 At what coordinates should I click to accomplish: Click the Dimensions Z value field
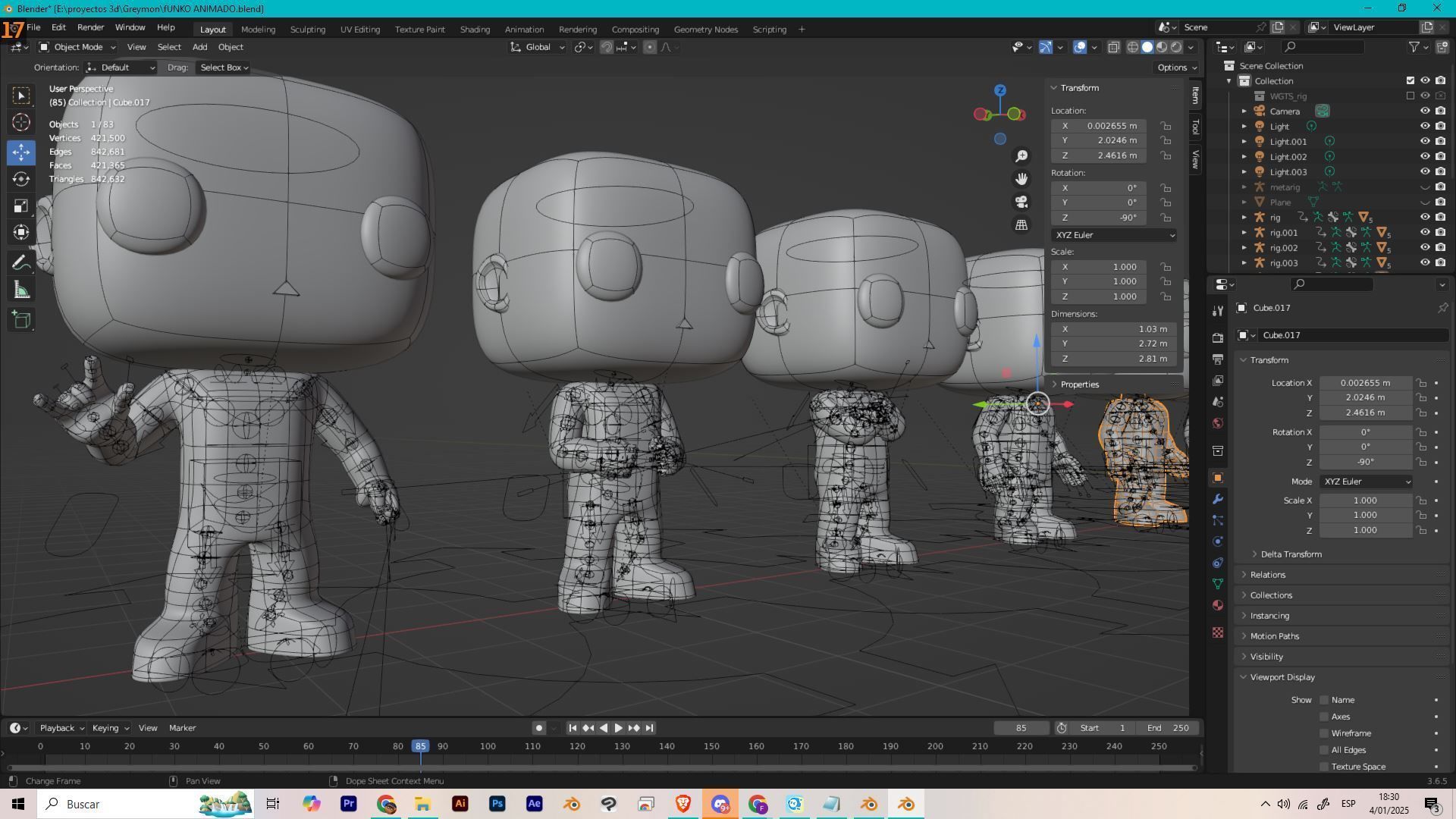1113,359
